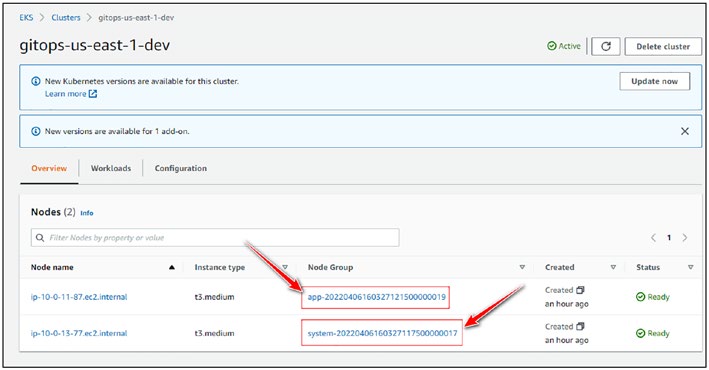Open the Nodes Info link

(x=87, y=213)
